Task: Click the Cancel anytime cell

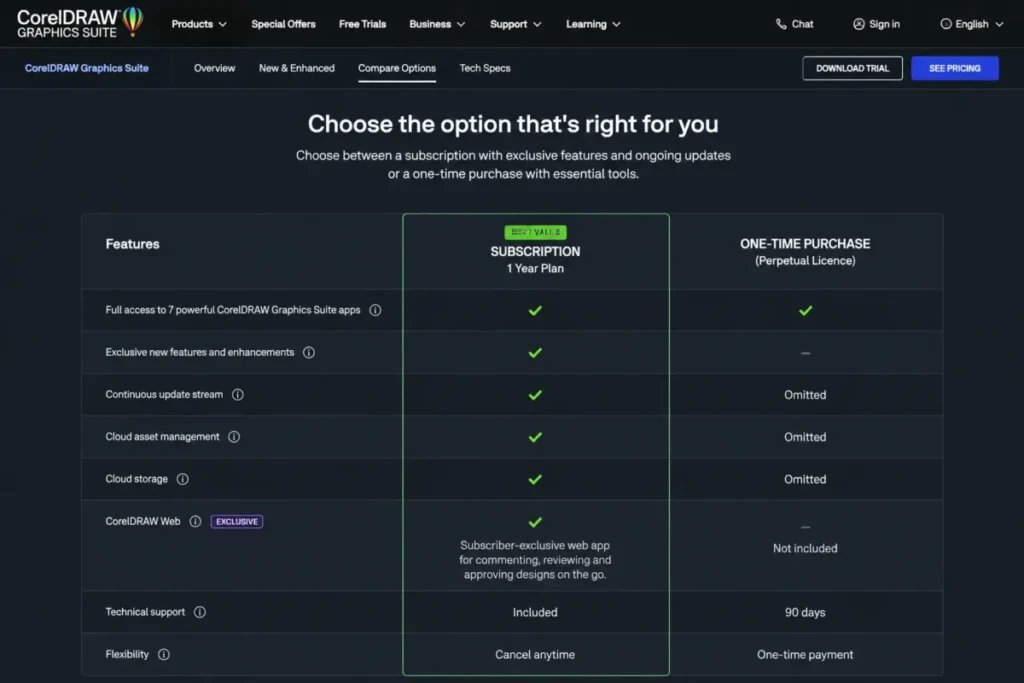Action: click(535, 654)
